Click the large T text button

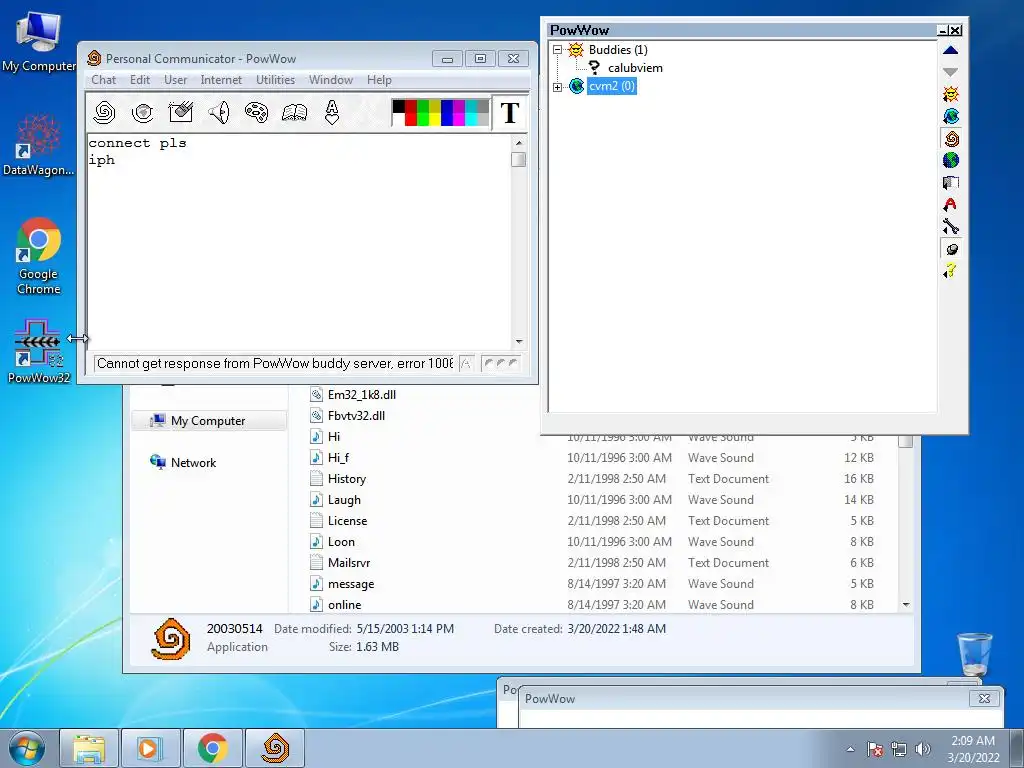pos(509,113)
